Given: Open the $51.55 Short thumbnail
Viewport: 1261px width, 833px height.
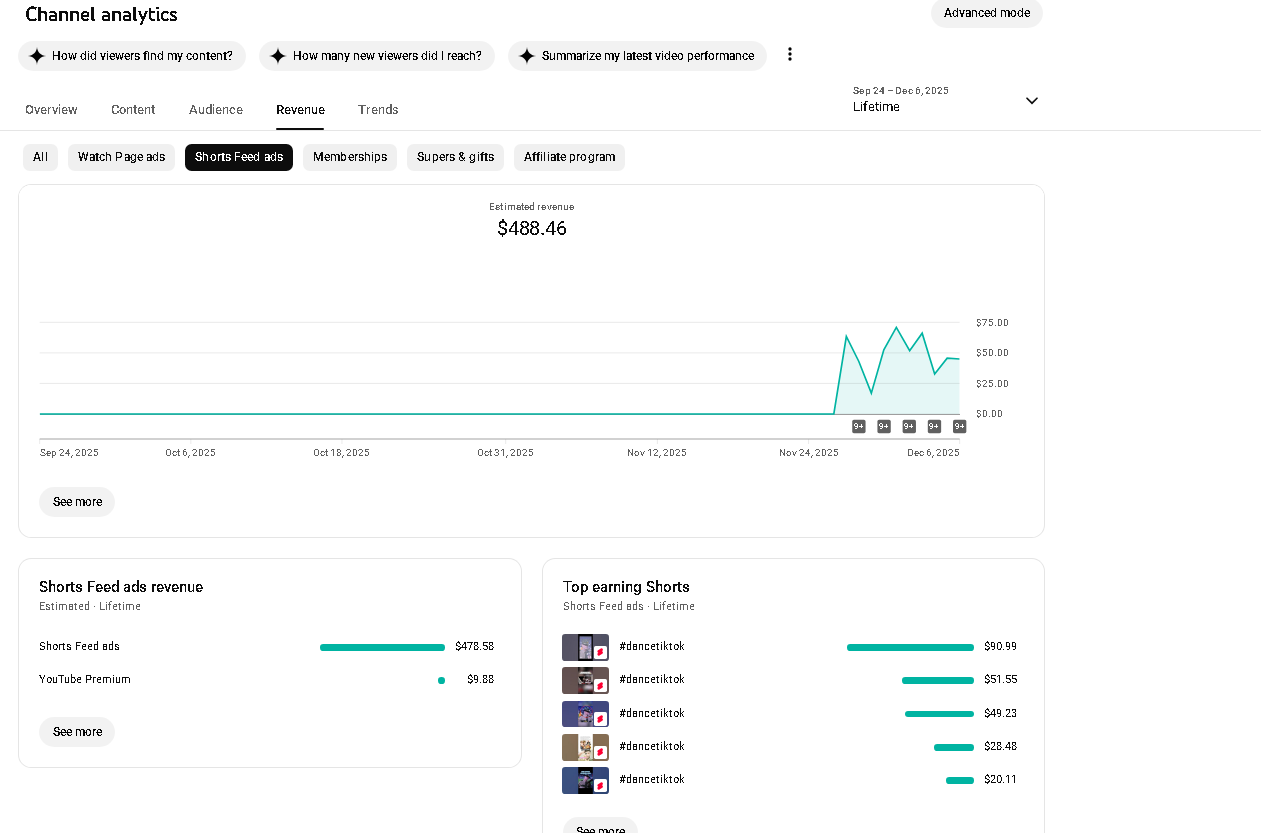Looking at the screenshot, I should (x=585, y=680).
